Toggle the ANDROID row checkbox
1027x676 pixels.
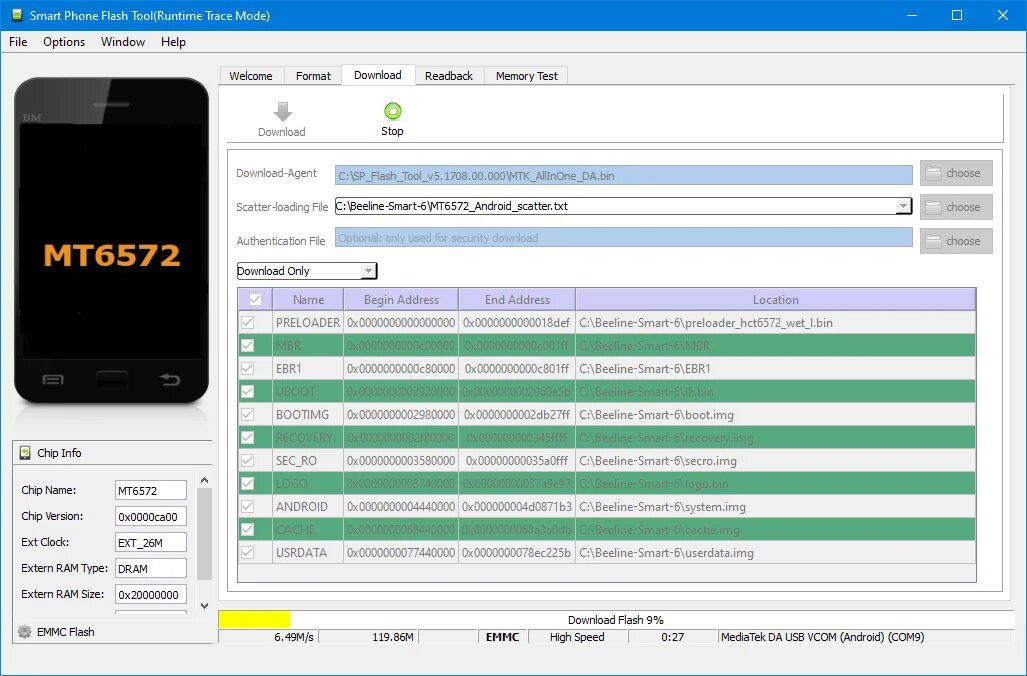248,506
